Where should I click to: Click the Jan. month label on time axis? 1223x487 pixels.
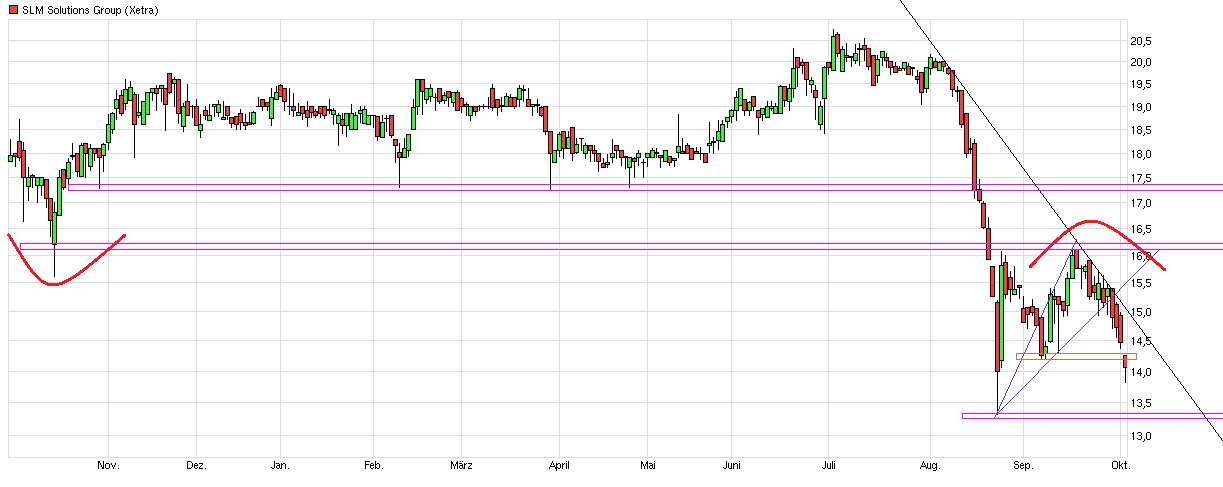(281, 466)
